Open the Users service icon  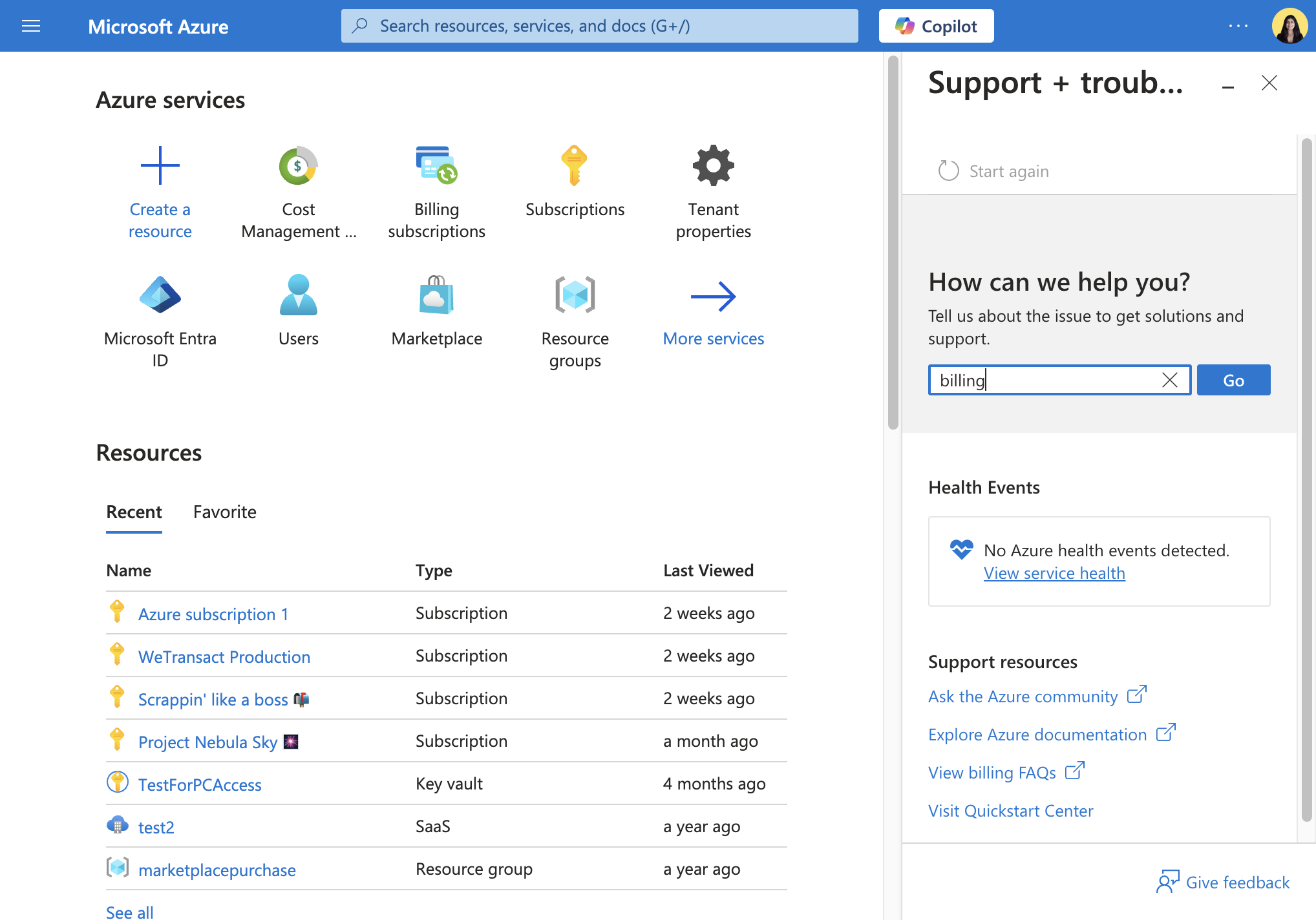(298, 295)
